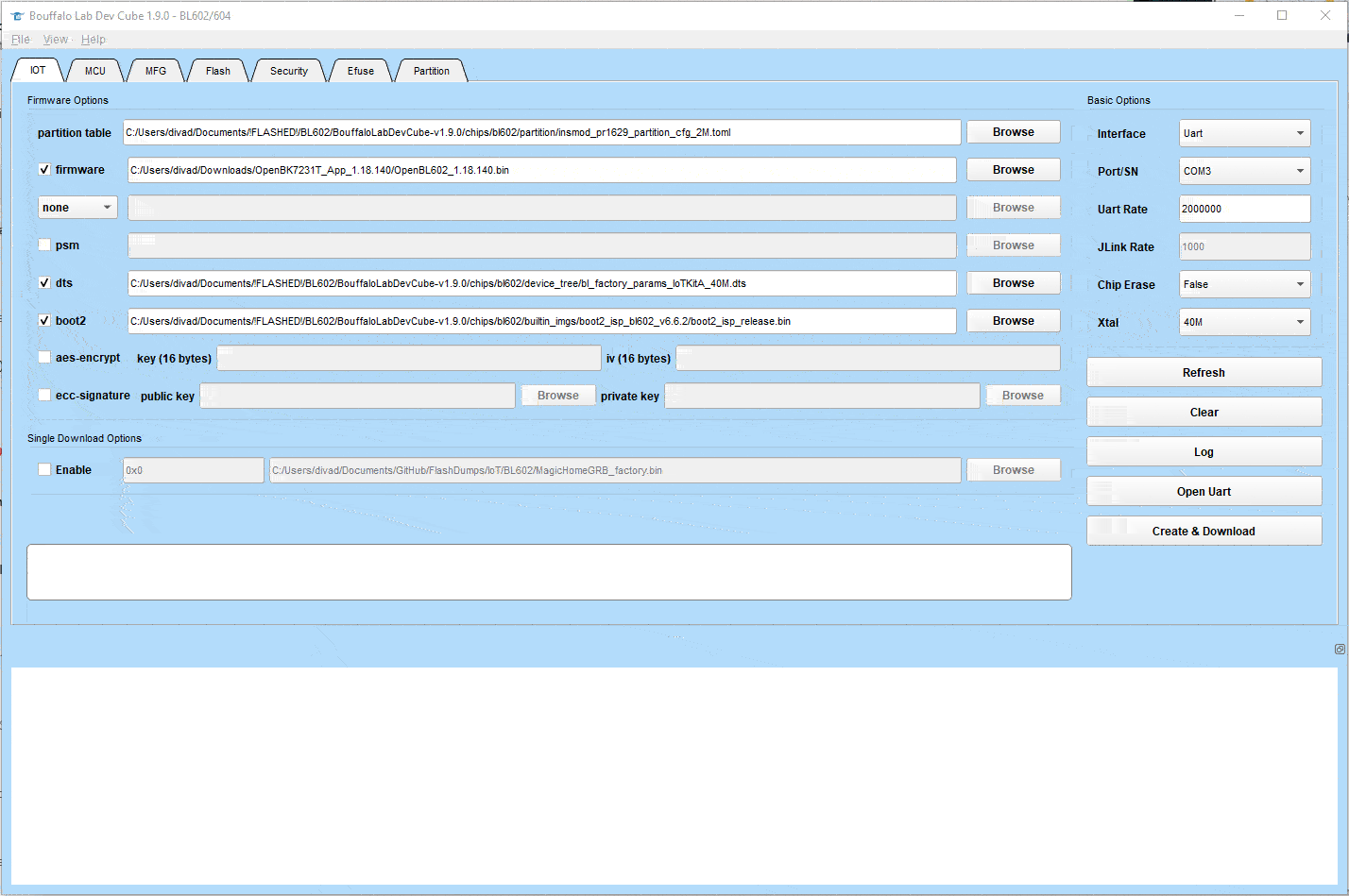Viewport: 1349px width, 896px height.
Task: Click the Clear button
Action: pyautogui.click(x=1204, y=413)
